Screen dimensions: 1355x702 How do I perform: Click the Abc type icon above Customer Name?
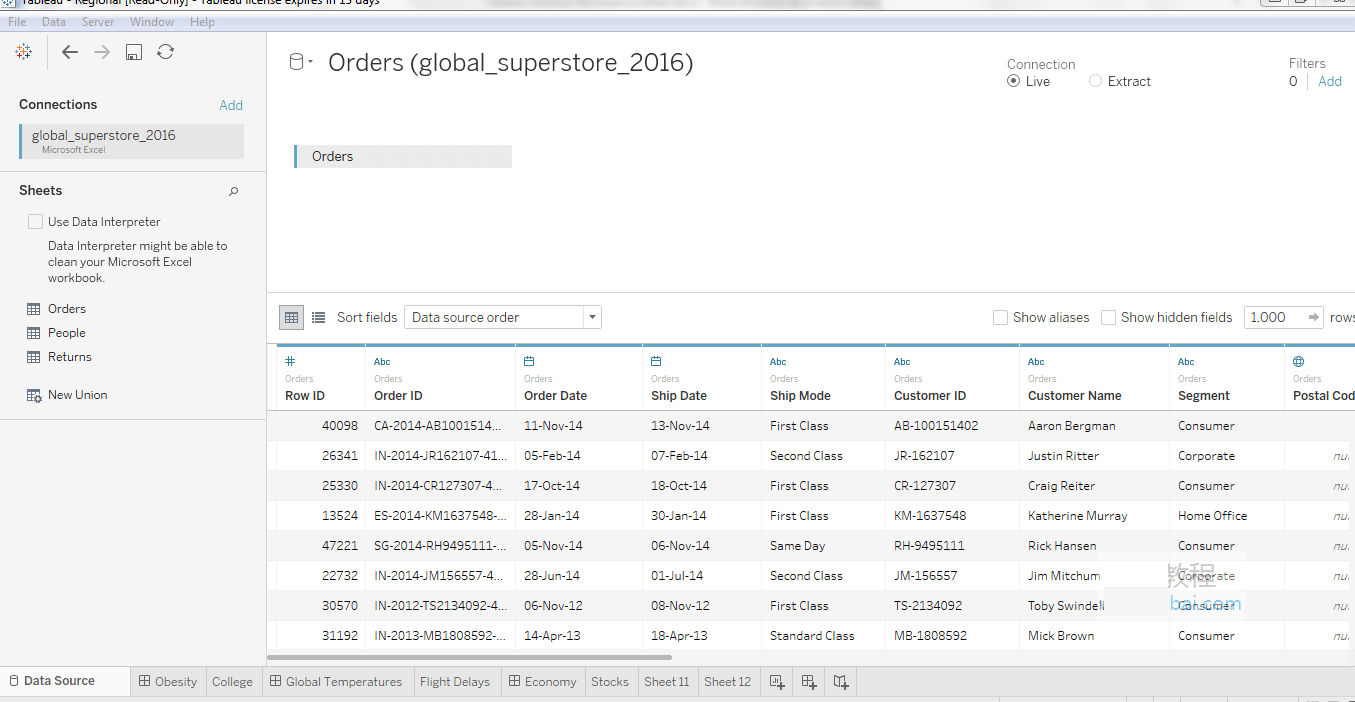(x=1036, y=362)
